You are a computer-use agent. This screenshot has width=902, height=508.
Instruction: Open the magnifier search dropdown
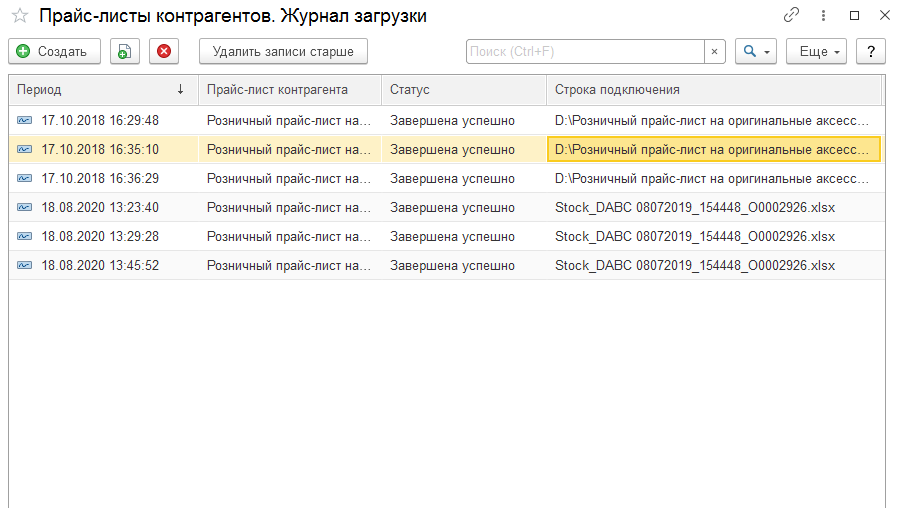pyautogui.click(x=756, y=51)
